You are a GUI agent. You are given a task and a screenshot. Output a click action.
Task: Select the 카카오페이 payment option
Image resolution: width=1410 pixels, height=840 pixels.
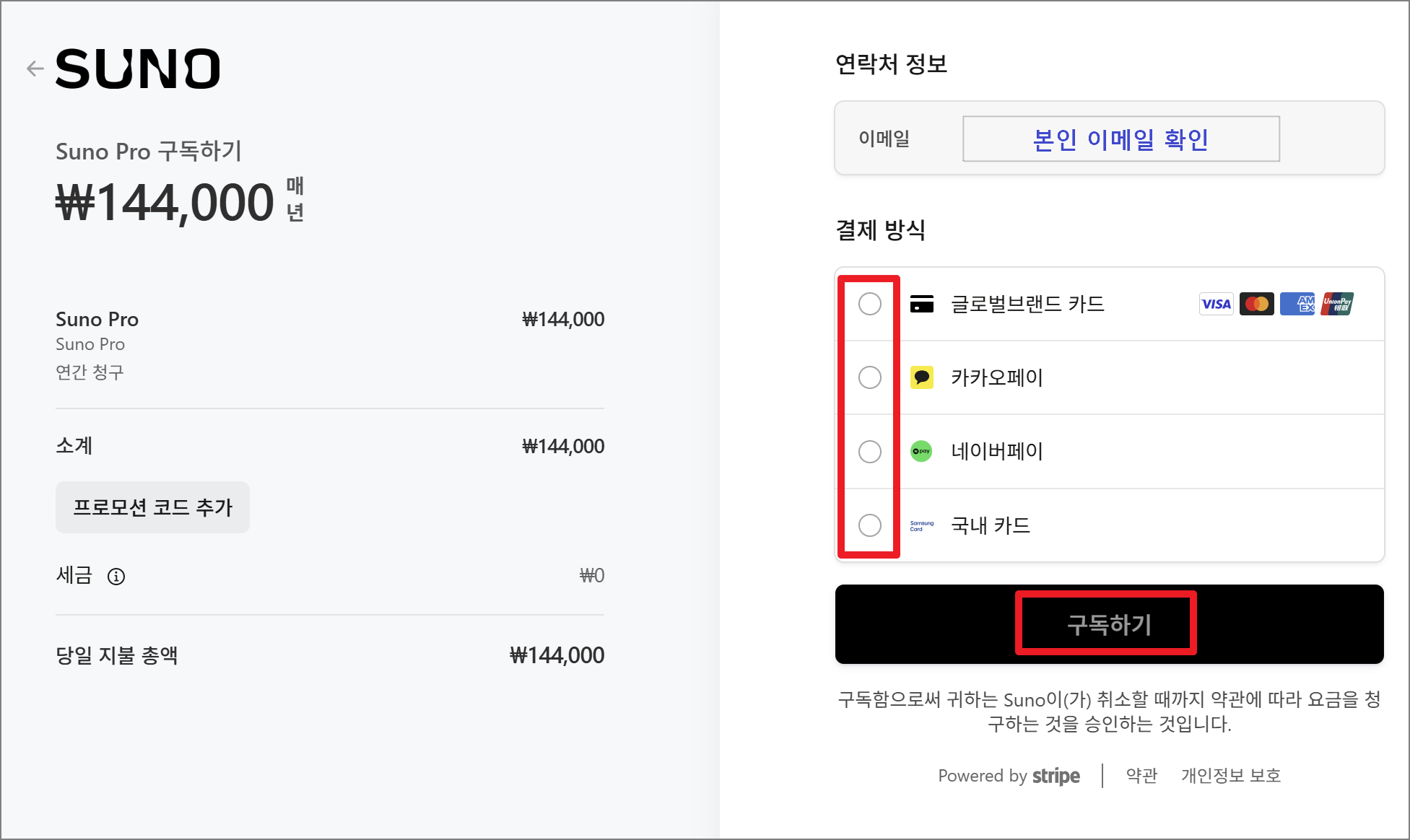coord(869,377)
